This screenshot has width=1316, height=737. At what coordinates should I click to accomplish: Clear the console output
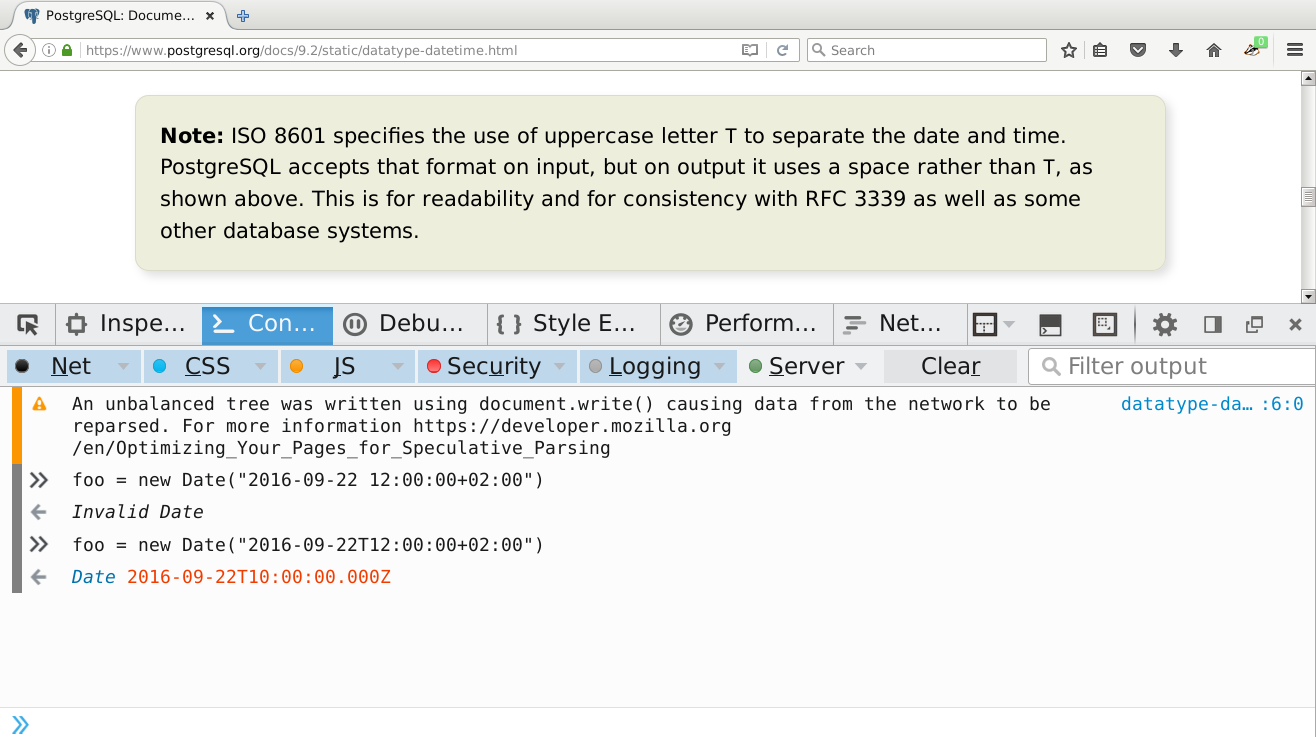pos(950,366)
